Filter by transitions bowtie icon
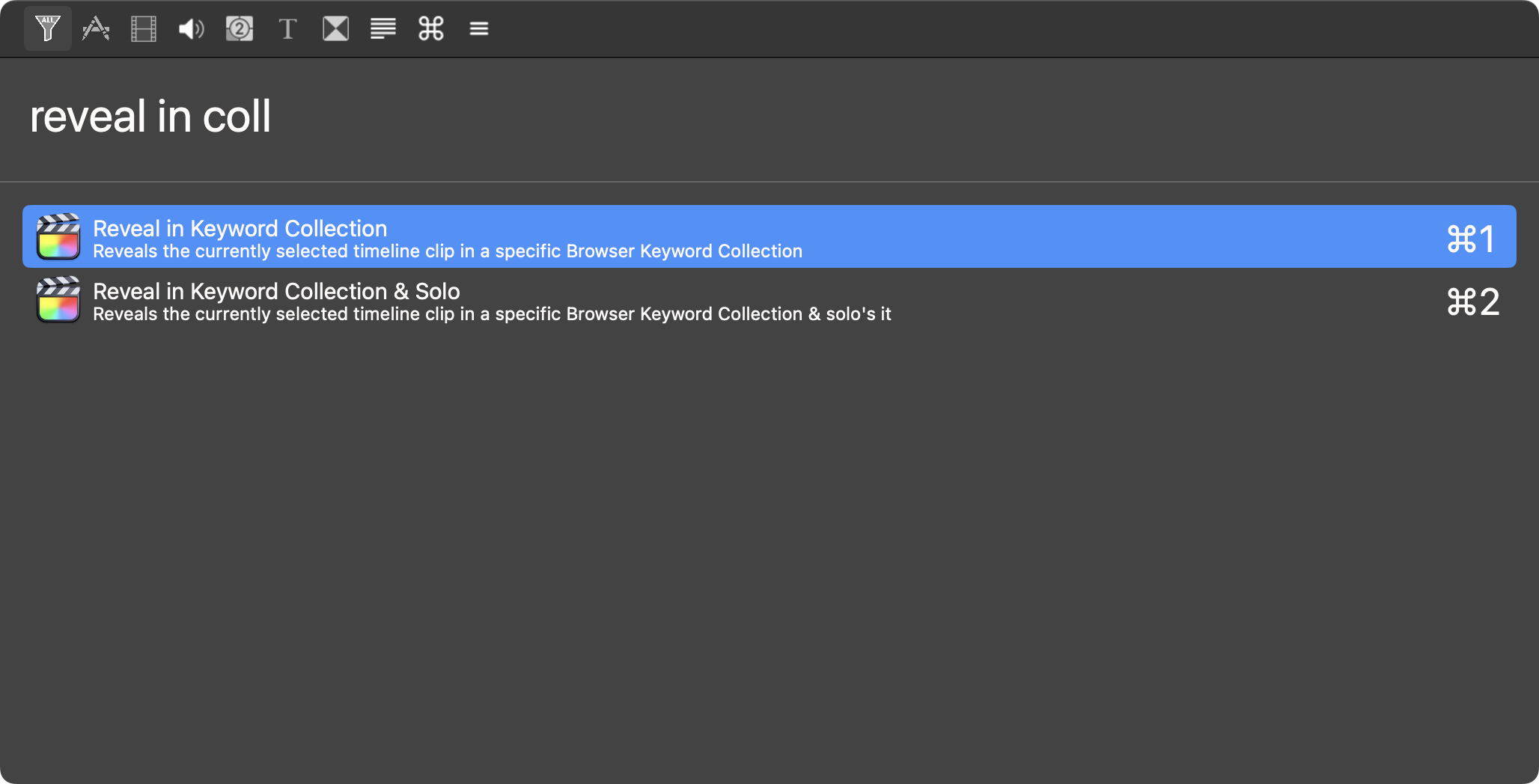 (335, 28)
